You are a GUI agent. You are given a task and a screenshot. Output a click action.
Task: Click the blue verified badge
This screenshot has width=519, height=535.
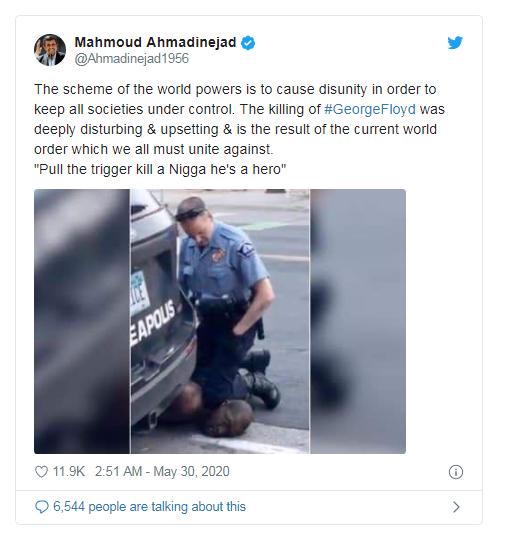click(248, 43)
